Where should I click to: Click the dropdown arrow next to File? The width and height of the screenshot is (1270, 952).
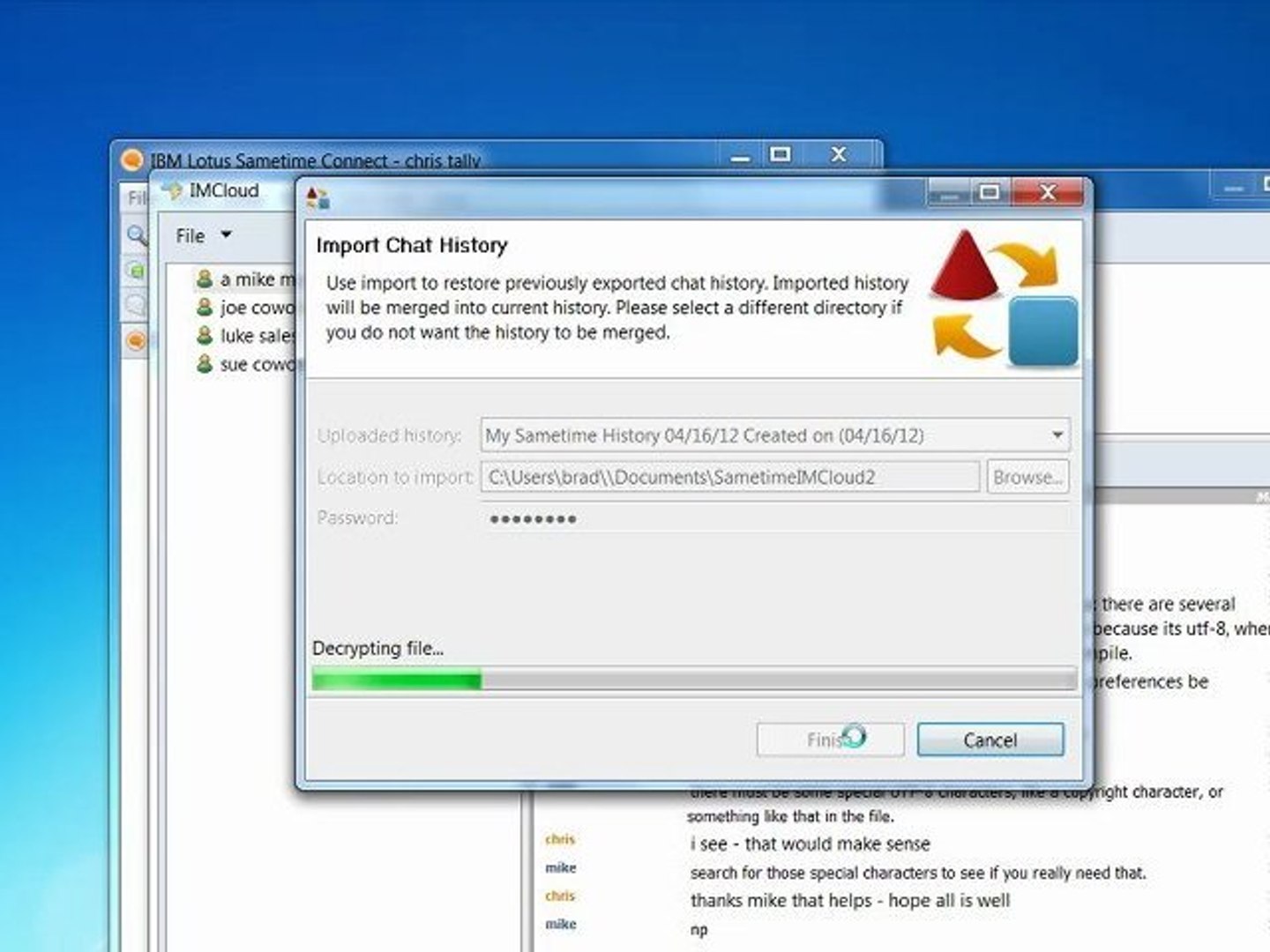(226, 234)
